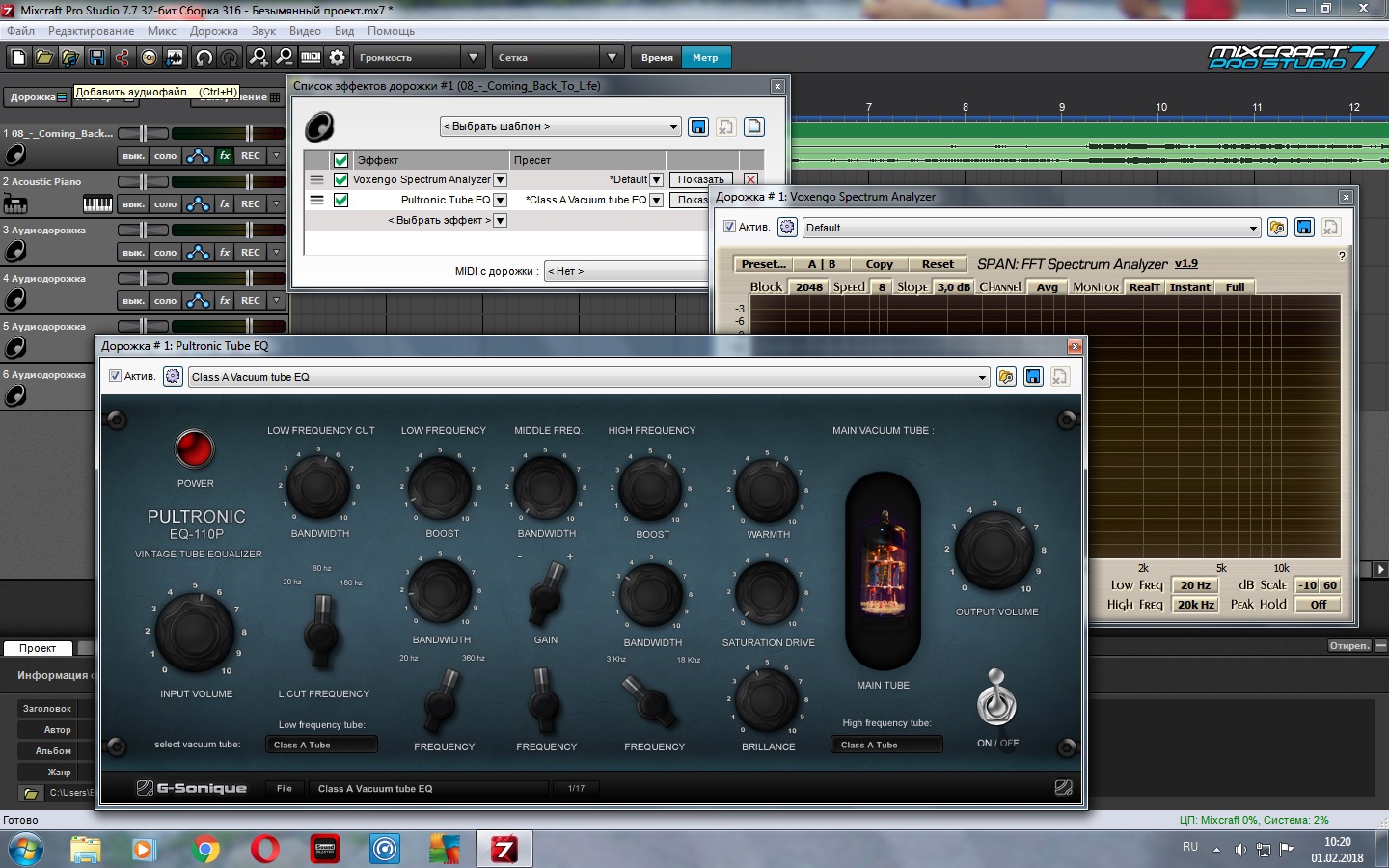Click the Mix down to audio file icon
The width and height of the screenshot is (1389, 868).
point(175,58)
